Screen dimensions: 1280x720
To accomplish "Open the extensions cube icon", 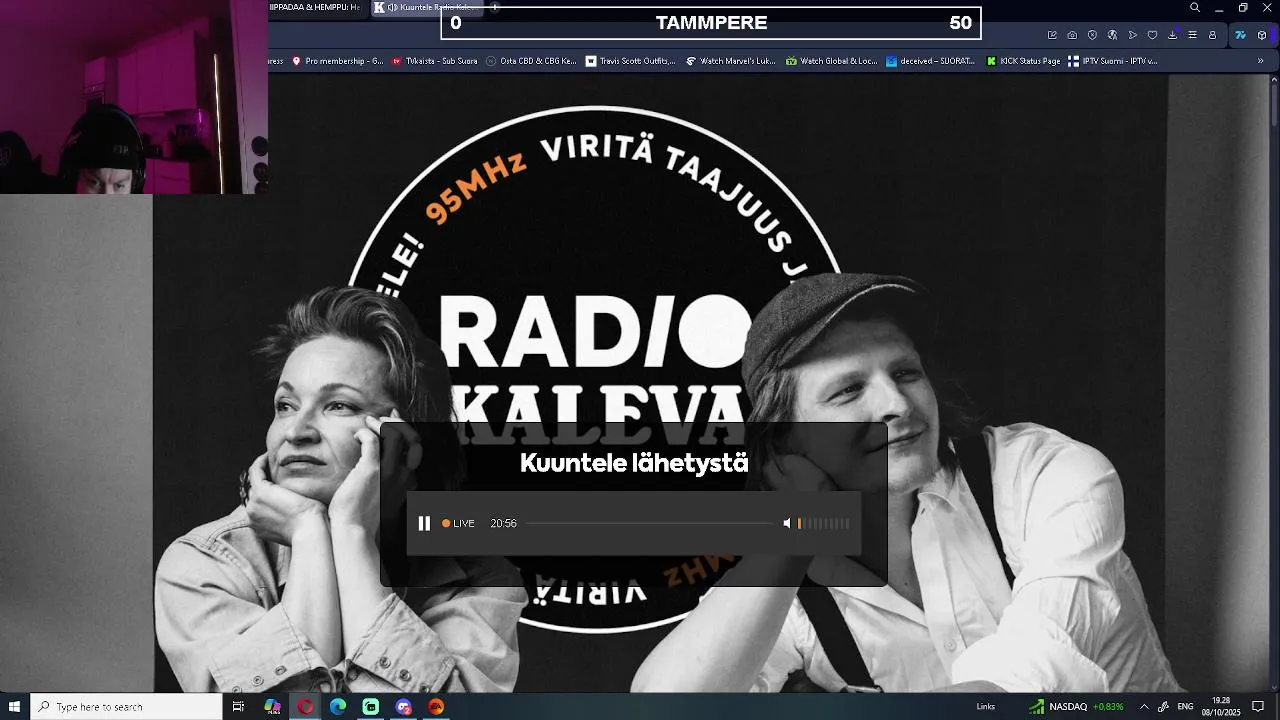I will coord(1262,35).
